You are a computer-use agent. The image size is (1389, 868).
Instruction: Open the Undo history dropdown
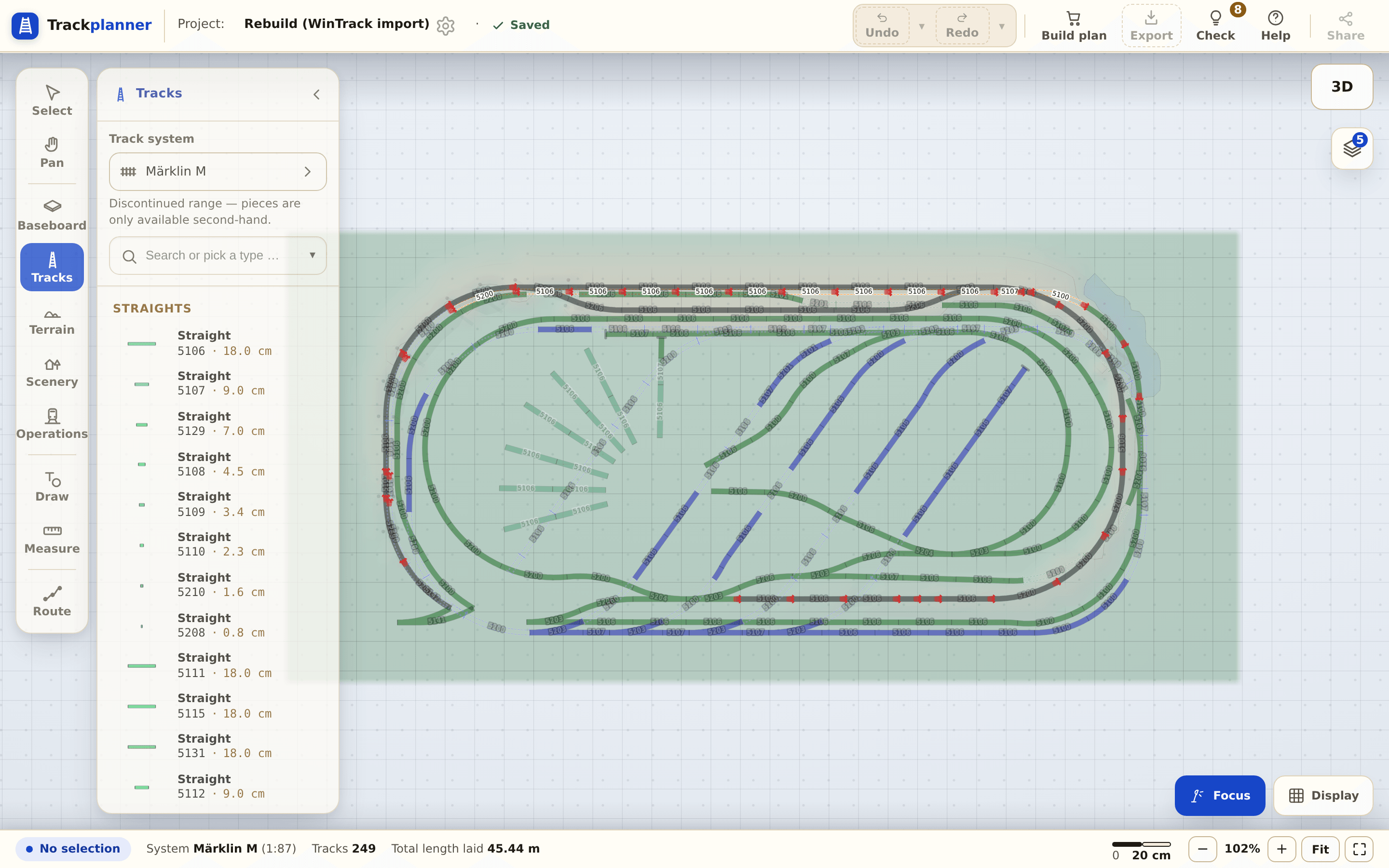click(921, 26)
